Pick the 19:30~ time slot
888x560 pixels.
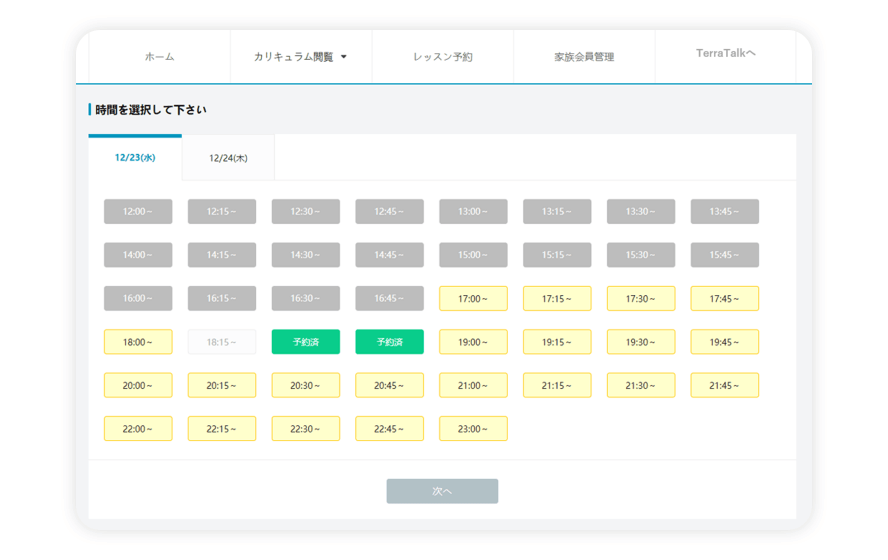pos(641,342)
